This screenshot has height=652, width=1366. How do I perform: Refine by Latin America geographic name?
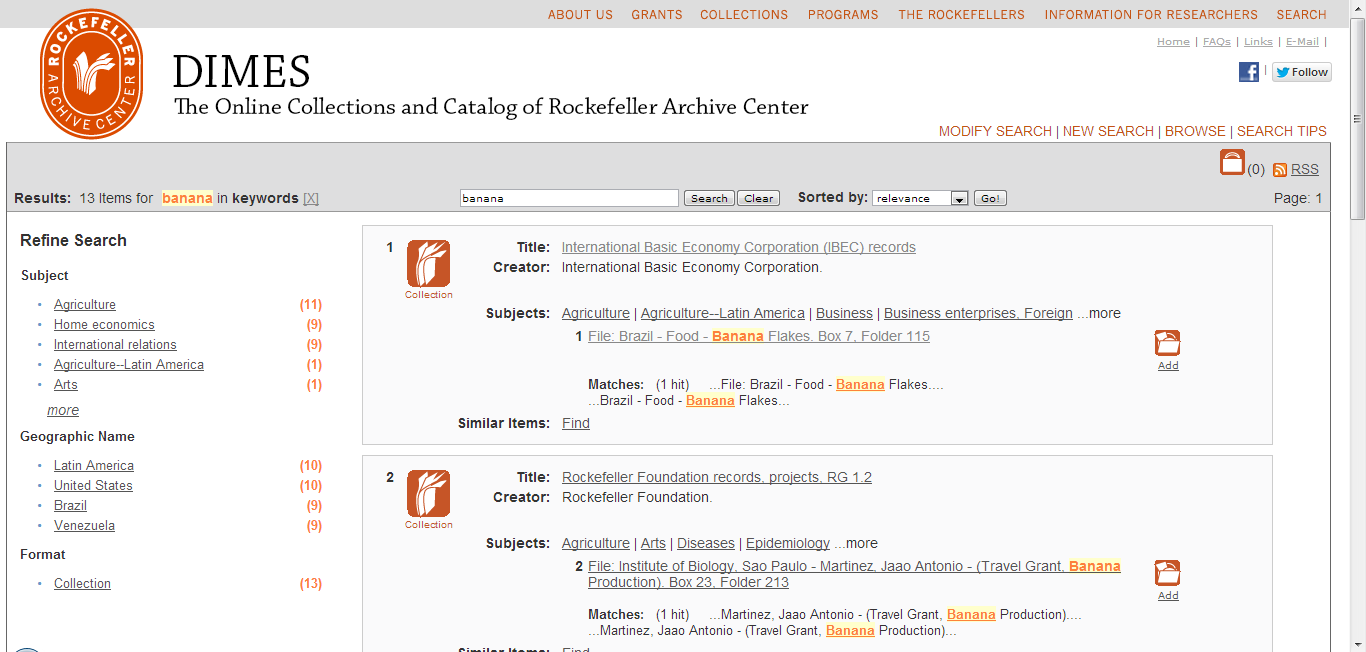click(94, 466)
